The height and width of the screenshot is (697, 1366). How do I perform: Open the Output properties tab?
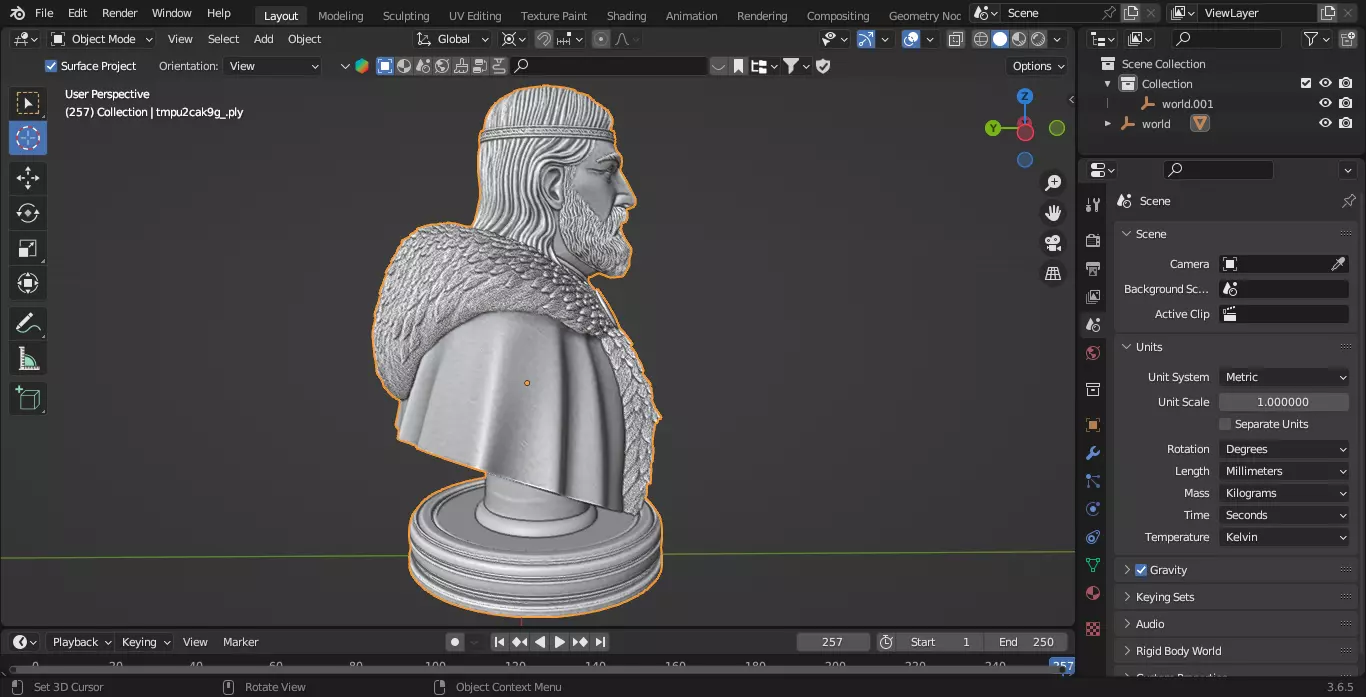click(1093, 269)
